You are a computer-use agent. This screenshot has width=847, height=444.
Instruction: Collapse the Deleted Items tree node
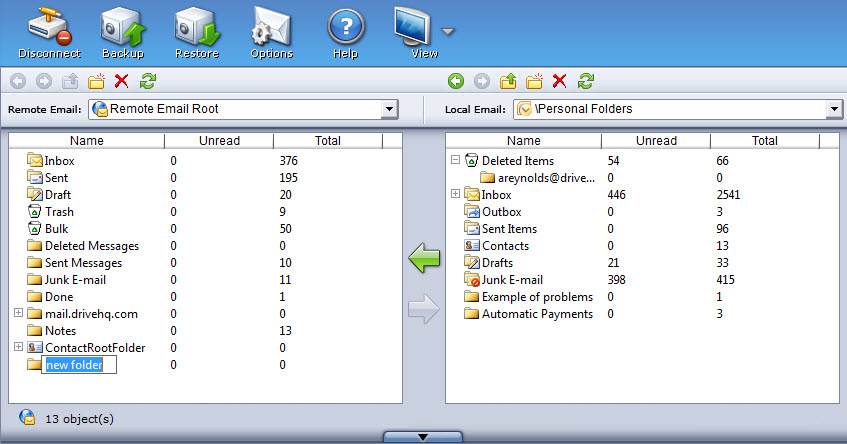click(455, 160)
